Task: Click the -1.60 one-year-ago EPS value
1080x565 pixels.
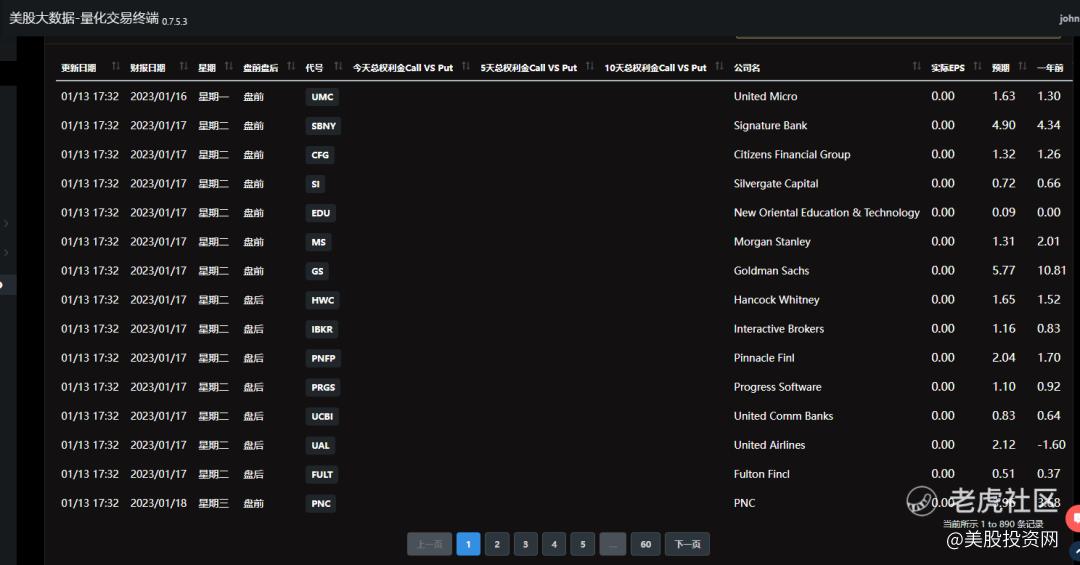Action: (x=1052, y=444)
